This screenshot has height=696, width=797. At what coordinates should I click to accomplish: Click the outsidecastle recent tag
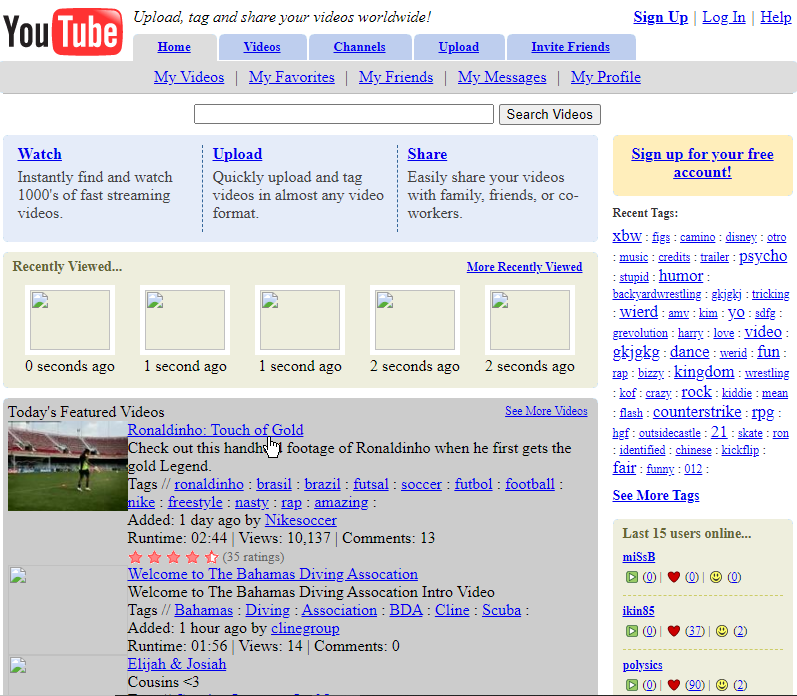pyautogui.click(x=669, y=433)
